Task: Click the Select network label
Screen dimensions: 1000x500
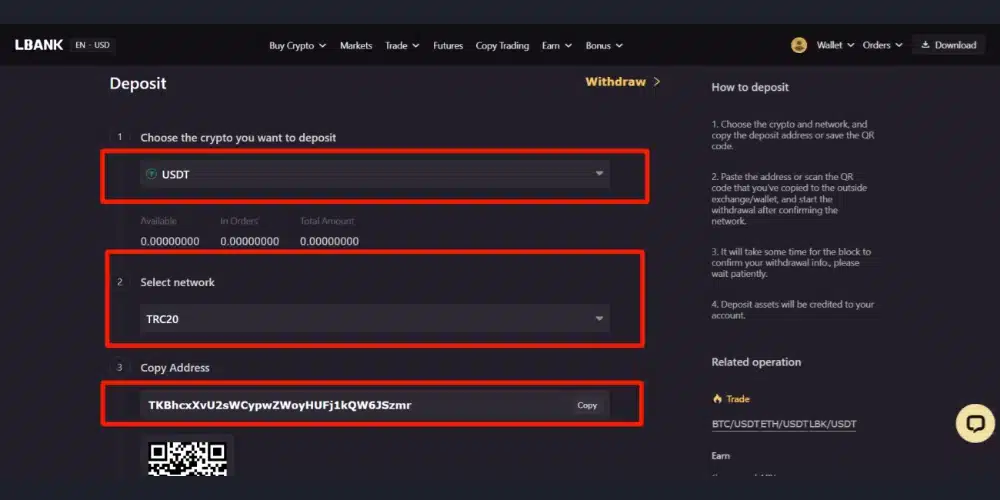Action: (177, 283)
